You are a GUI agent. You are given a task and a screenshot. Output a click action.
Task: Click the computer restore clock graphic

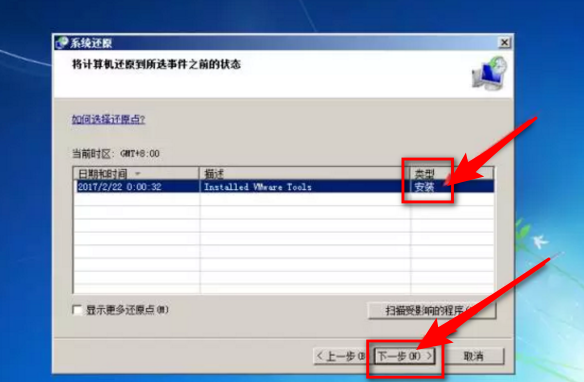pyautogui.click(x=490, y=73)
